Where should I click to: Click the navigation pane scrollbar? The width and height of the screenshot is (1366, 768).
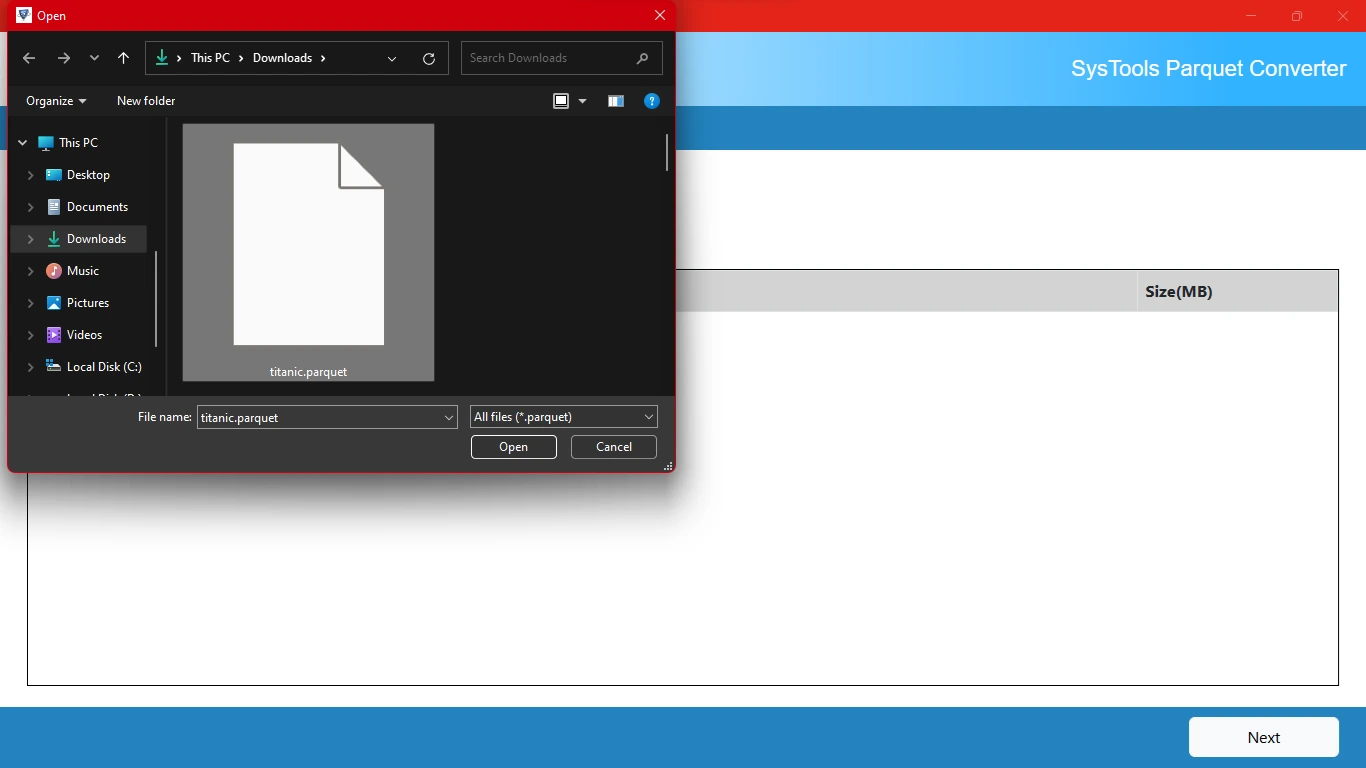(x=156, y=299)
